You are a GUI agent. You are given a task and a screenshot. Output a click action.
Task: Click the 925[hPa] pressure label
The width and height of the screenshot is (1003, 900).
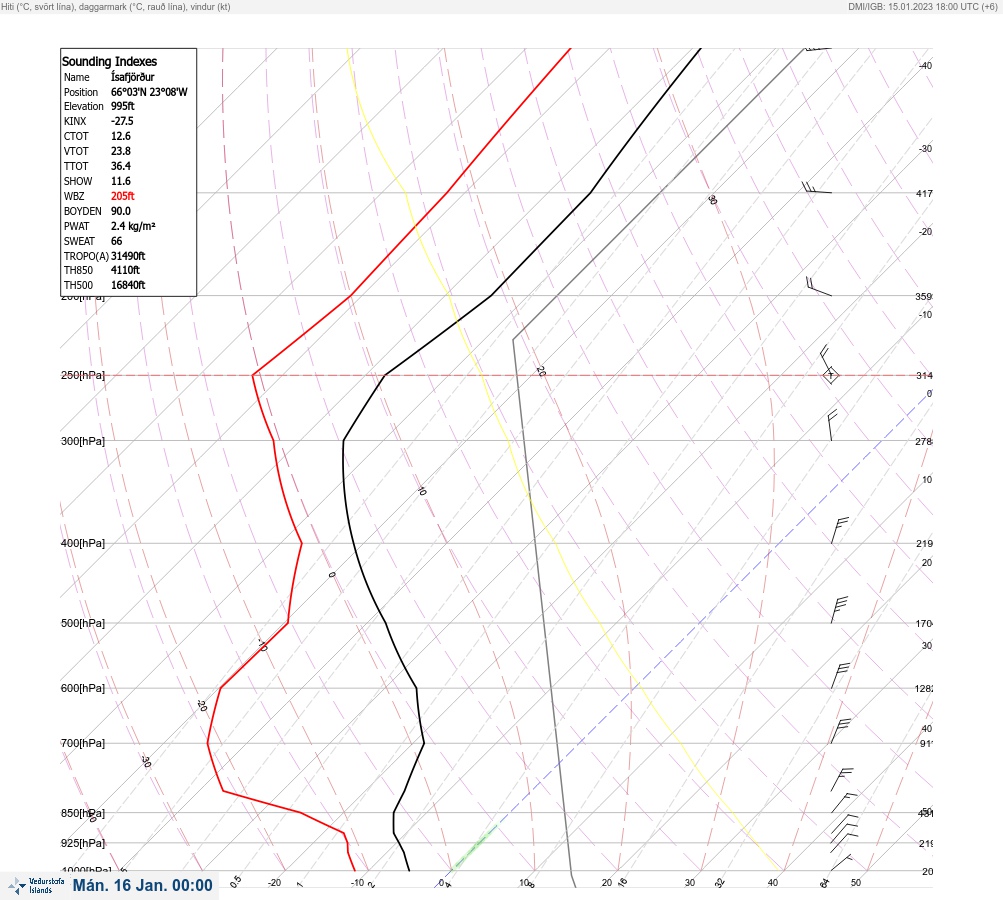83,843
